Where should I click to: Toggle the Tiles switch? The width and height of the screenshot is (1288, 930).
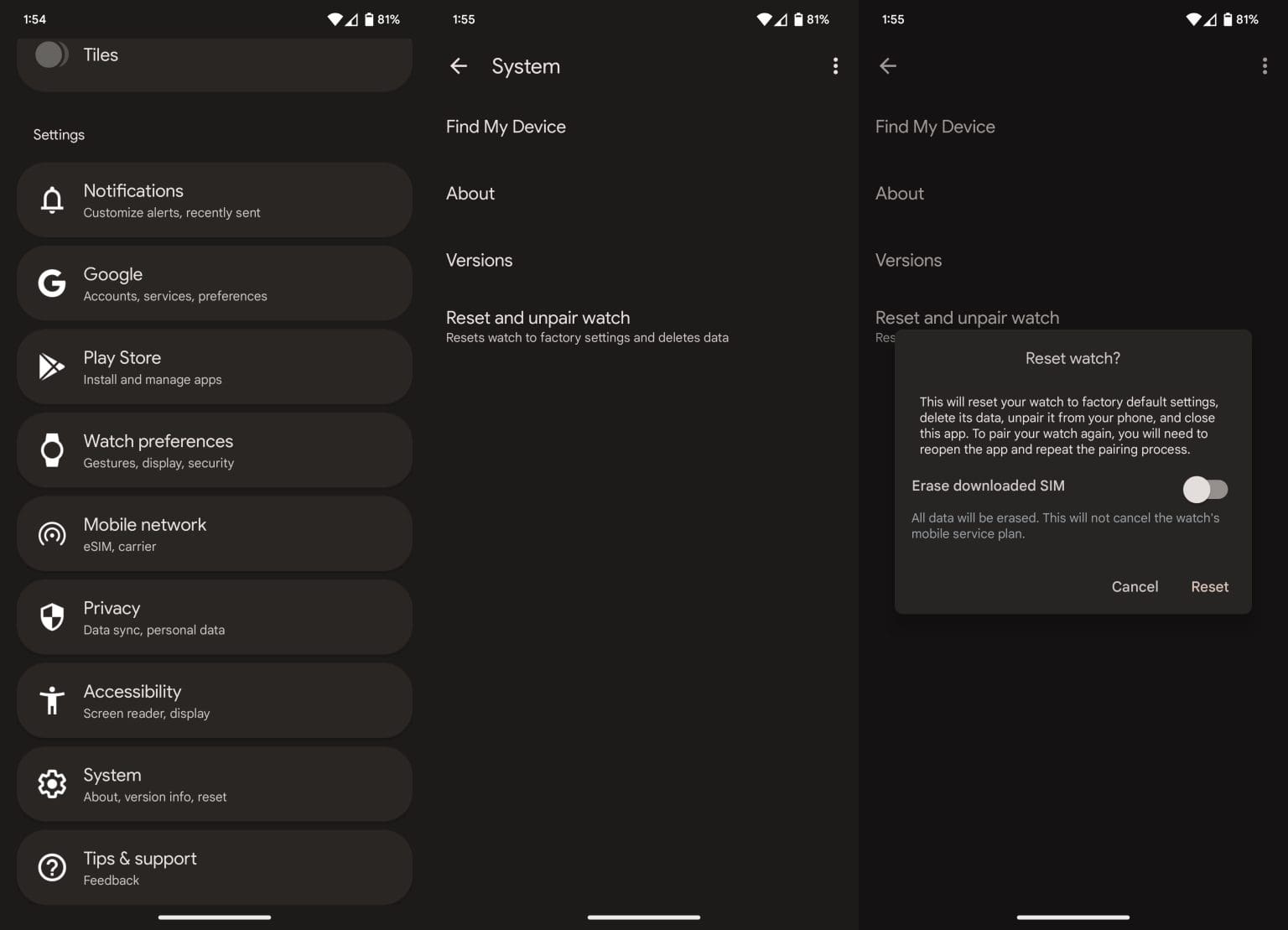point(52,55)
